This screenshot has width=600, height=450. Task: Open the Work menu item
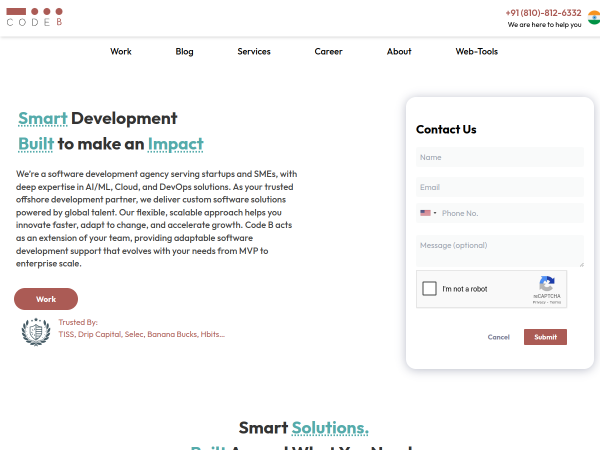click(121, 51)
